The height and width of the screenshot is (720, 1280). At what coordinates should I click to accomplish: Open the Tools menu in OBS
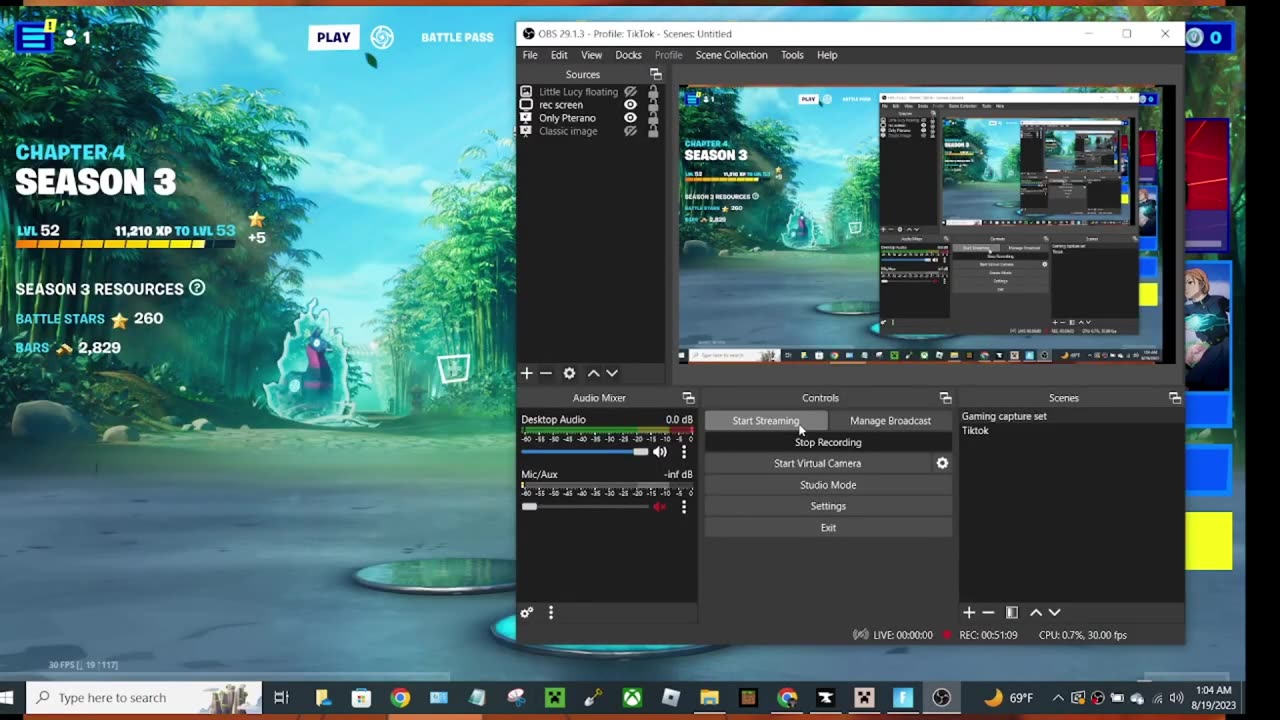(x=792, y=55)
